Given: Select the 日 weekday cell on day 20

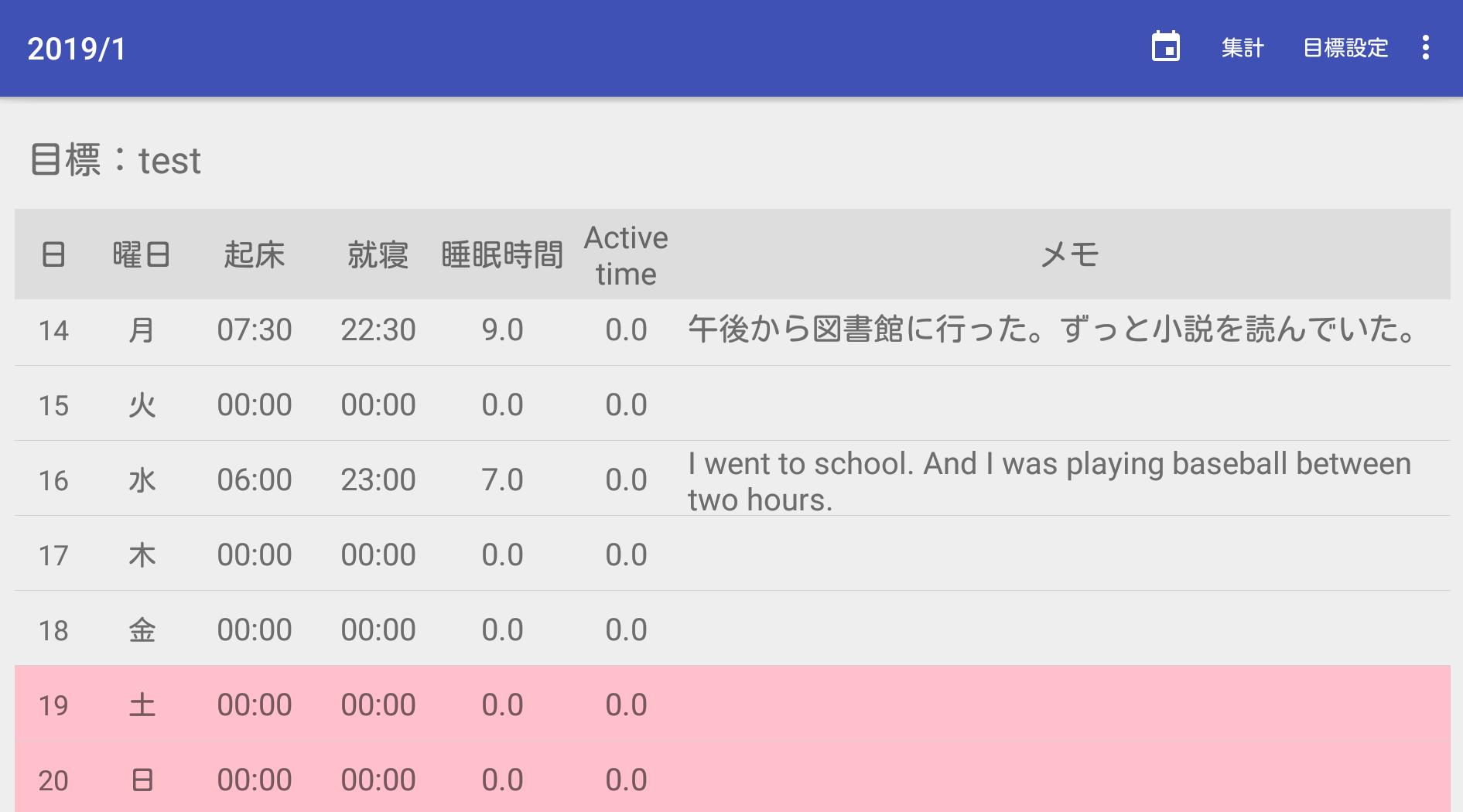Looking at the screenshot, I should 142,780.
